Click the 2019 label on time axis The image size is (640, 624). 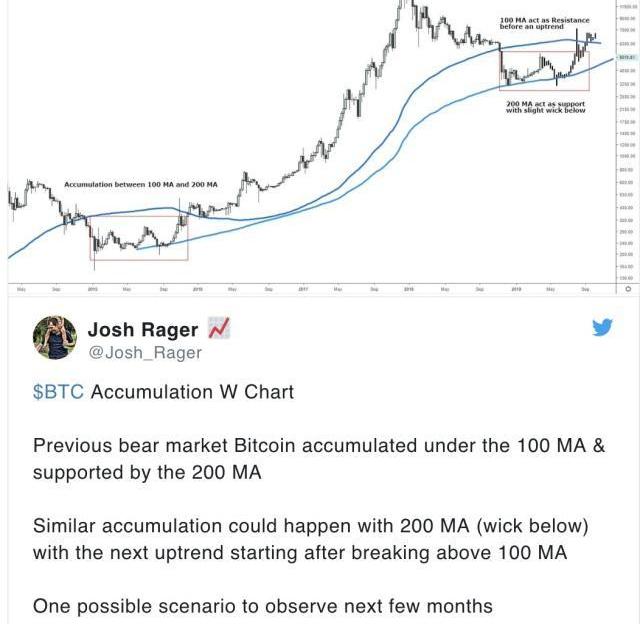(516, 289)
